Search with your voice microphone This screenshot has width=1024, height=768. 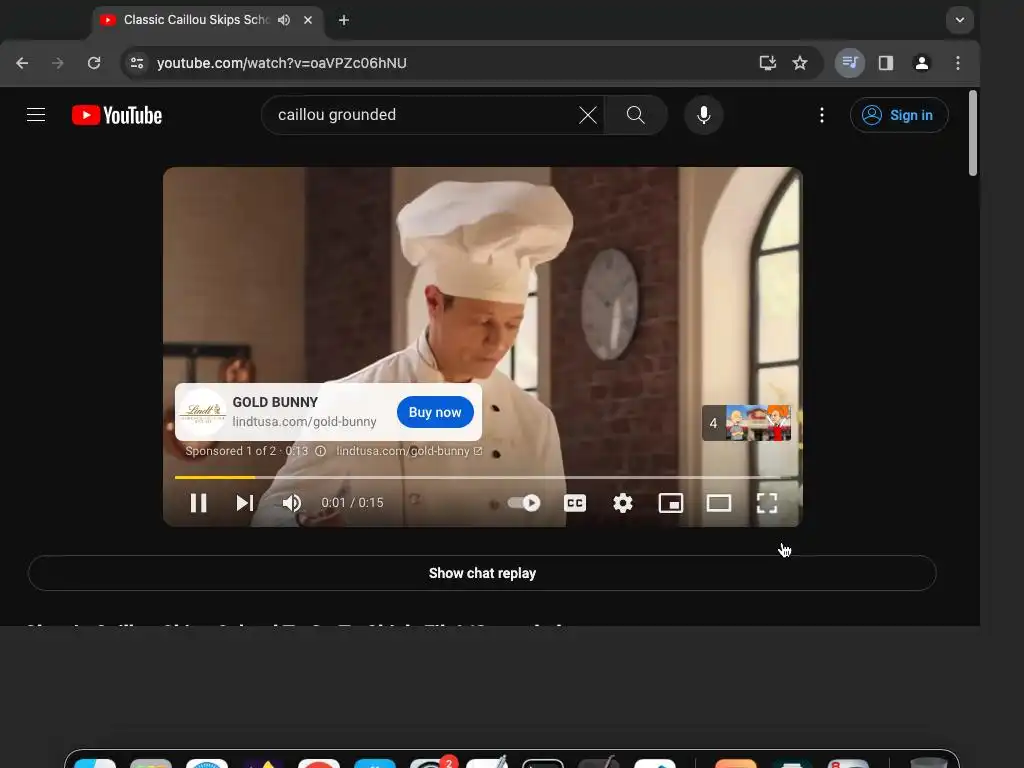703,115
